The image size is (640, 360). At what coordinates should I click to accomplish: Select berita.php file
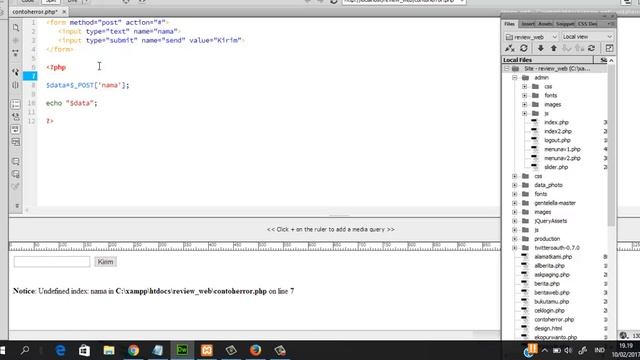pos(547,284)
